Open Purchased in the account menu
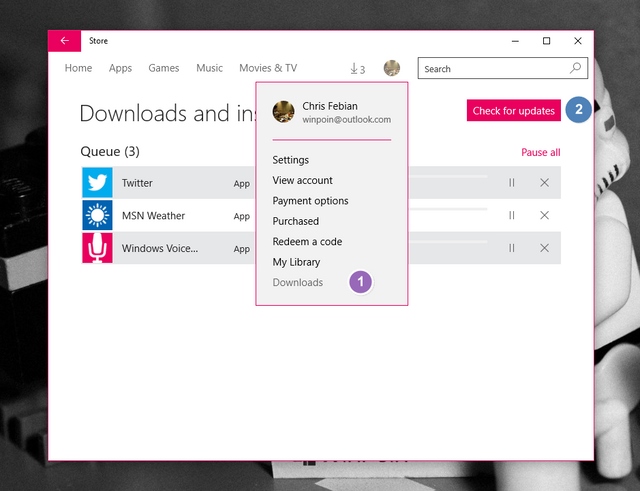Viewport: 640px width, 491px height. click(x=296, y=221)
